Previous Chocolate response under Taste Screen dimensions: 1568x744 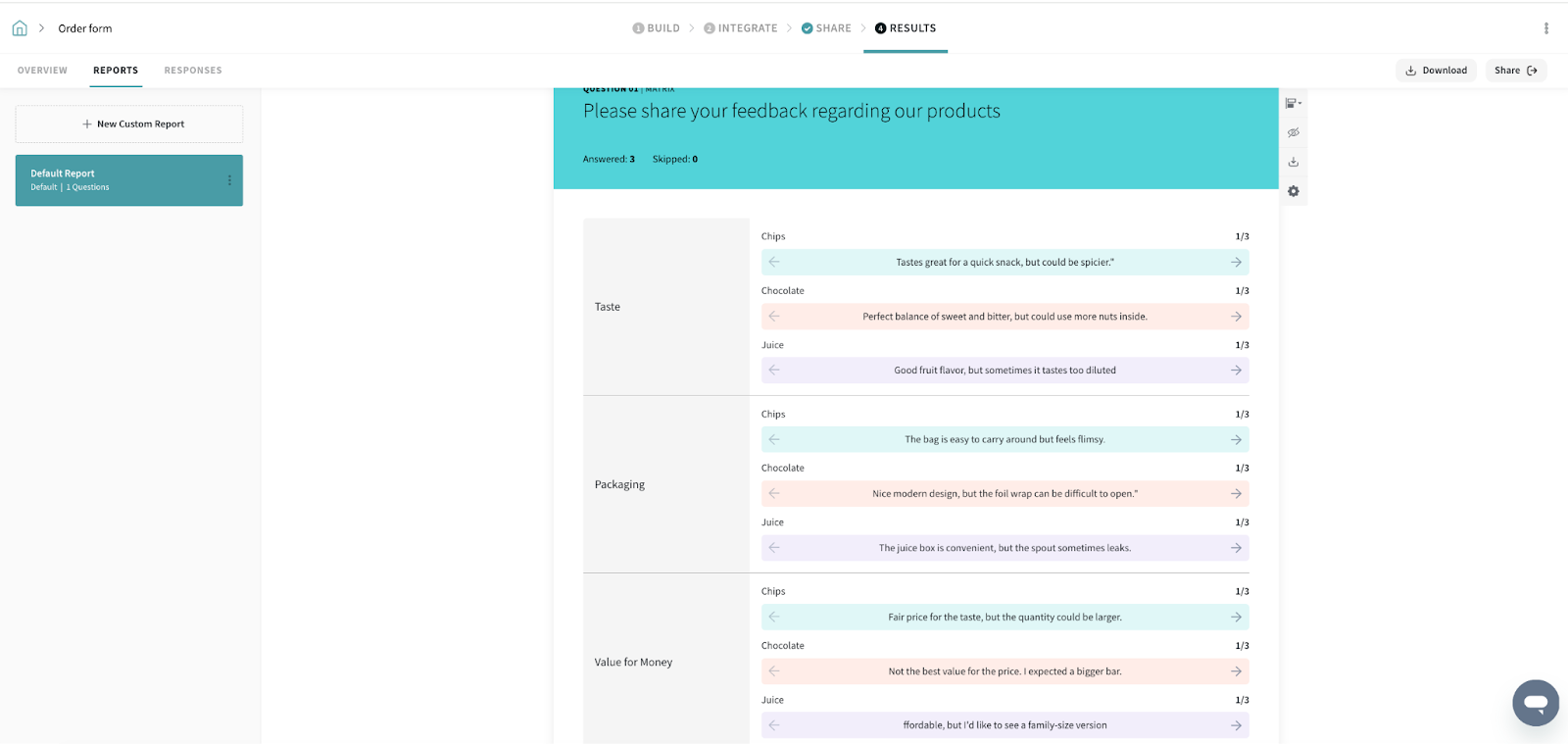(x=774, y=317)
